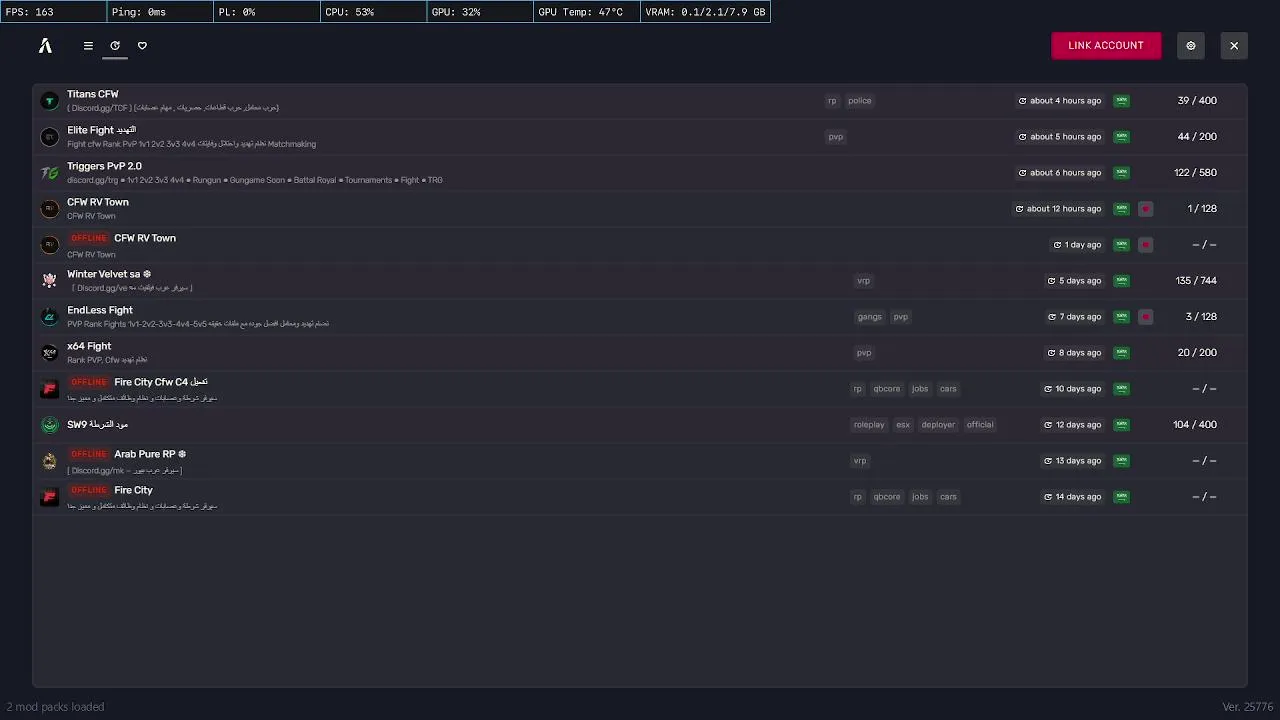Click the 'qbcore' tag on Fire City Cfw C4
The image size is (1280, 720).
pyautogui.click(x=887, y=389)
